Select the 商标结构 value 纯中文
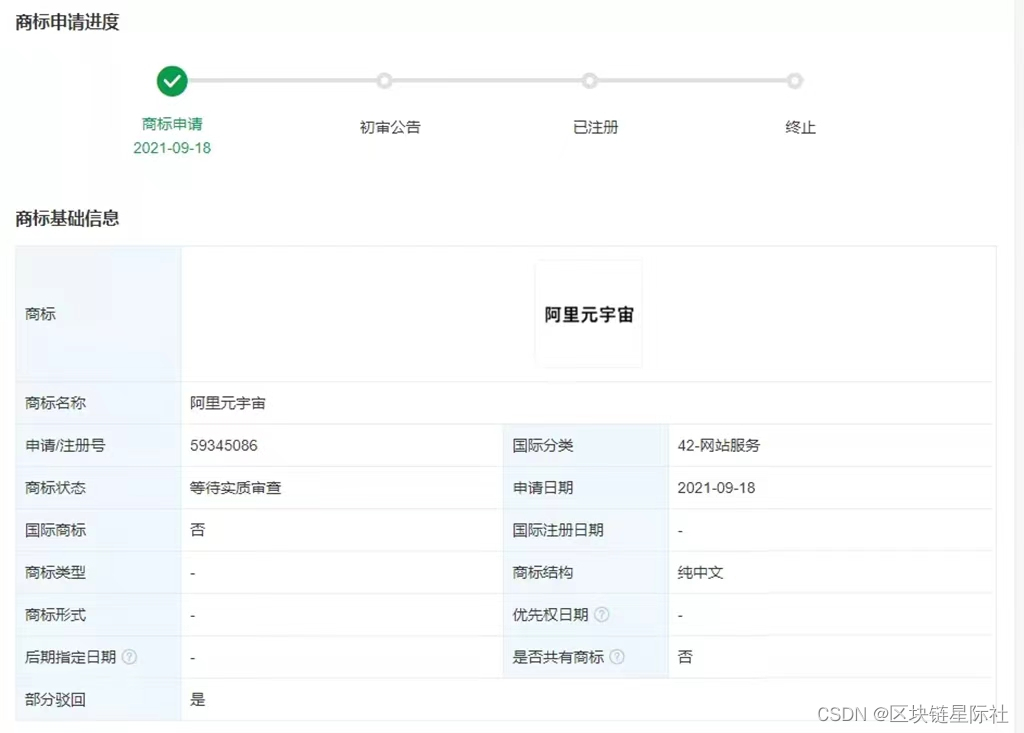Screen dimensions: 1024x733 [x=700, y=572]
